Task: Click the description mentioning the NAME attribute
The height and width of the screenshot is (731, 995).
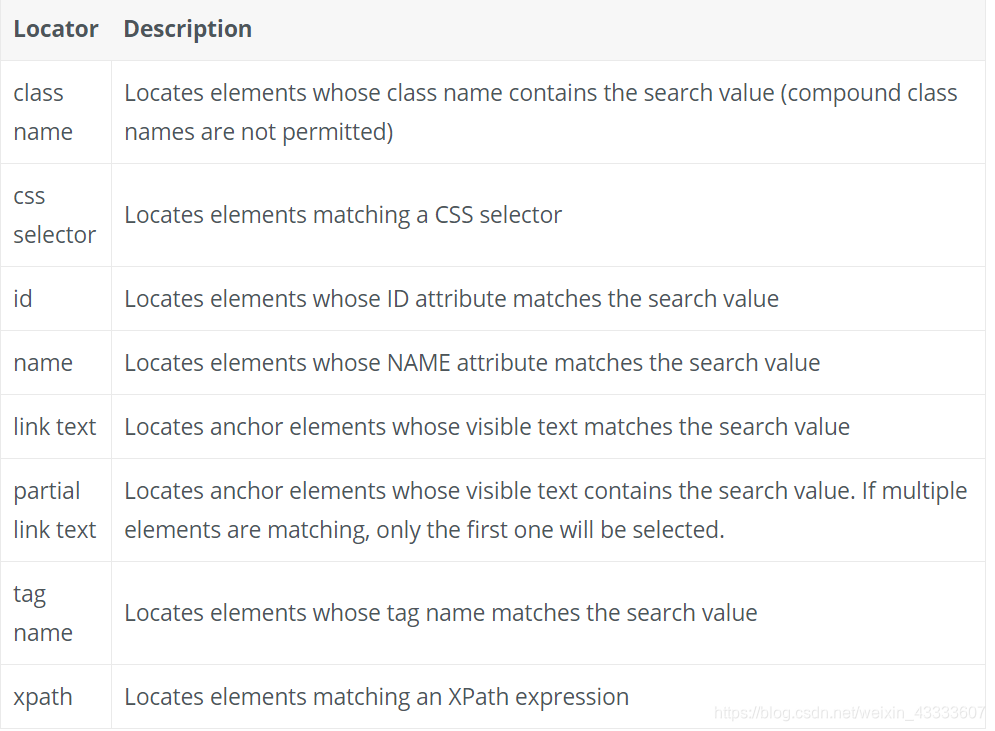Action: point(472,362)
